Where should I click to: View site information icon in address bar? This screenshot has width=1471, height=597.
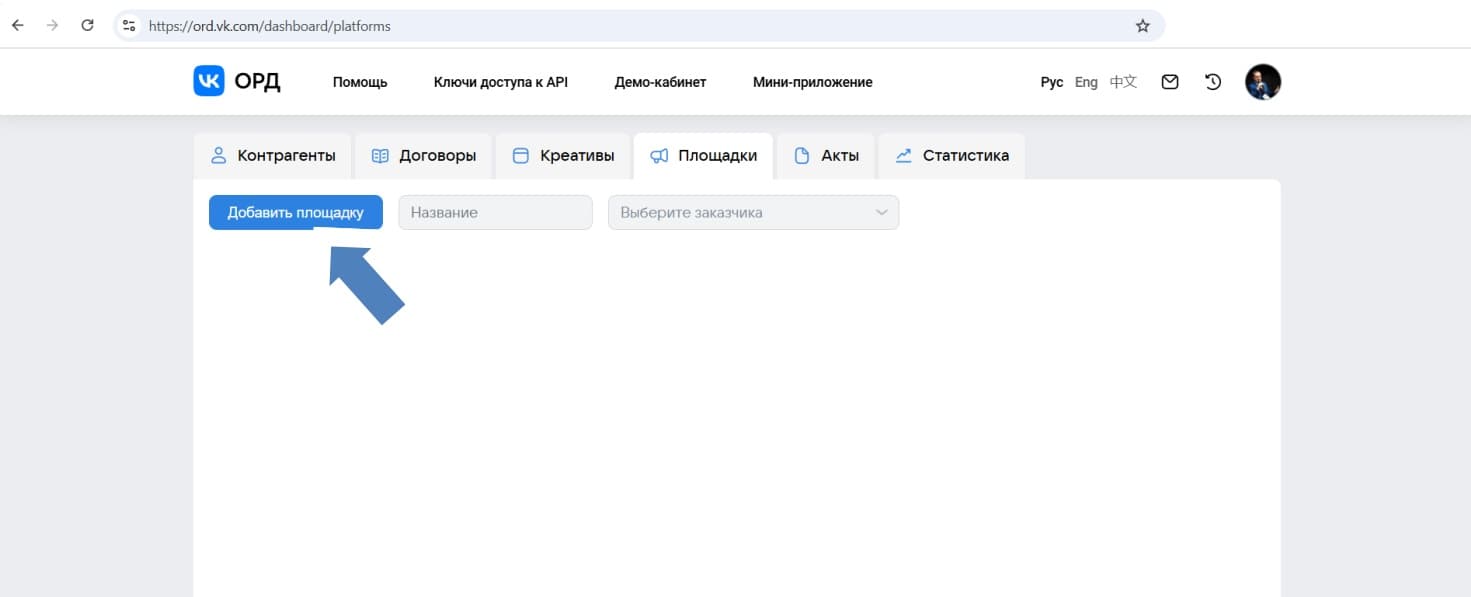129,26
